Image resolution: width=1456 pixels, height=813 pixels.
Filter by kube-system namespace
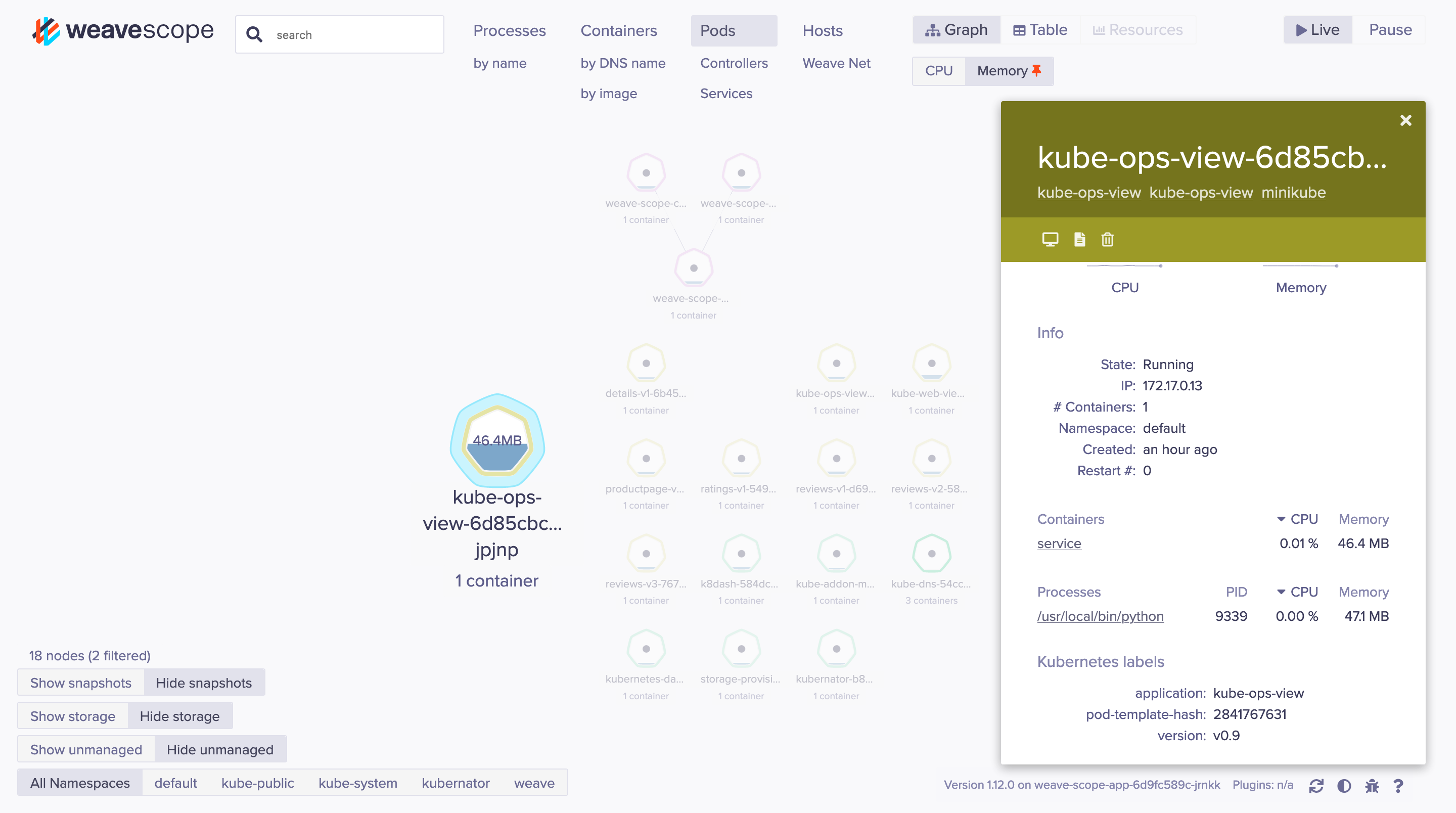(357, 783)
